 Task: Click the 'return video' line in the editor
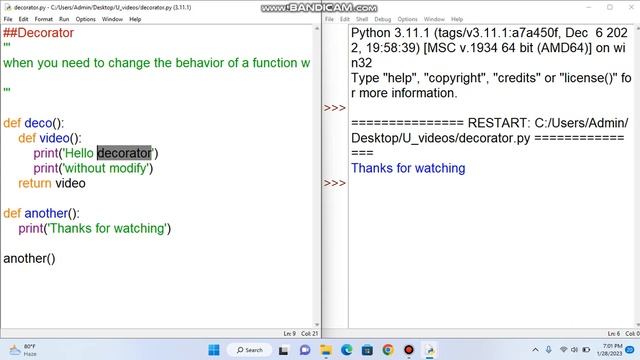52,183
